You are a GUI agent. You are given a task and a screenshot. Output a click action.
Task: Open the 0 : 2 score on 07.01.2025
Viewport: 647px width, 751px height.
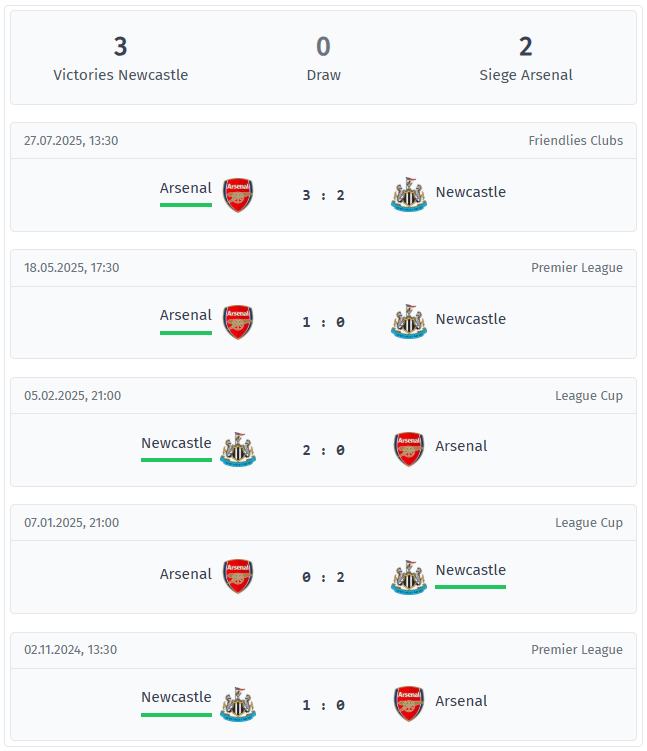[323, 577]
